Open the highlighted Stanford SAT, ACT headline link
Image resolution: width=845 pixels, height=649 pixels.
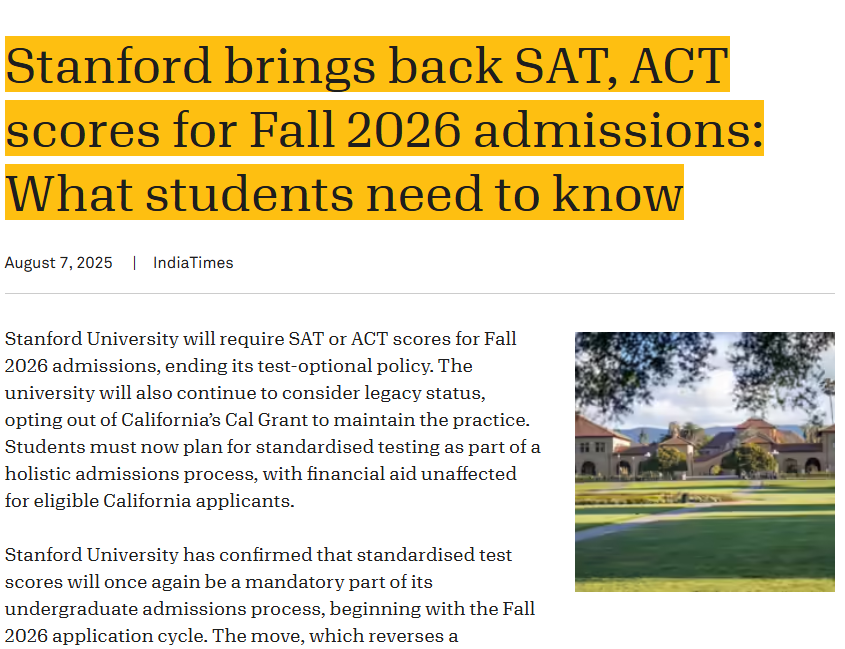pos(384,128)
